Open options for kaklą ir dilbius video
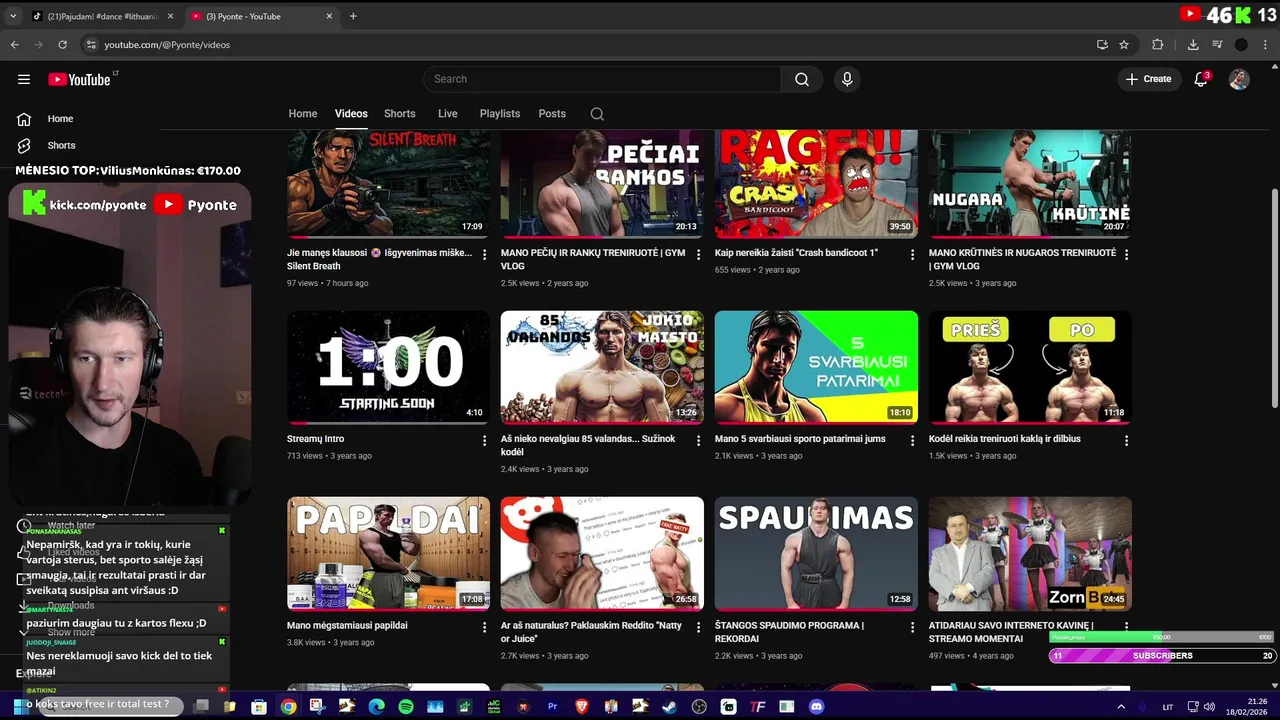The image size is (1280, 720). click(x=1126, y=440)
